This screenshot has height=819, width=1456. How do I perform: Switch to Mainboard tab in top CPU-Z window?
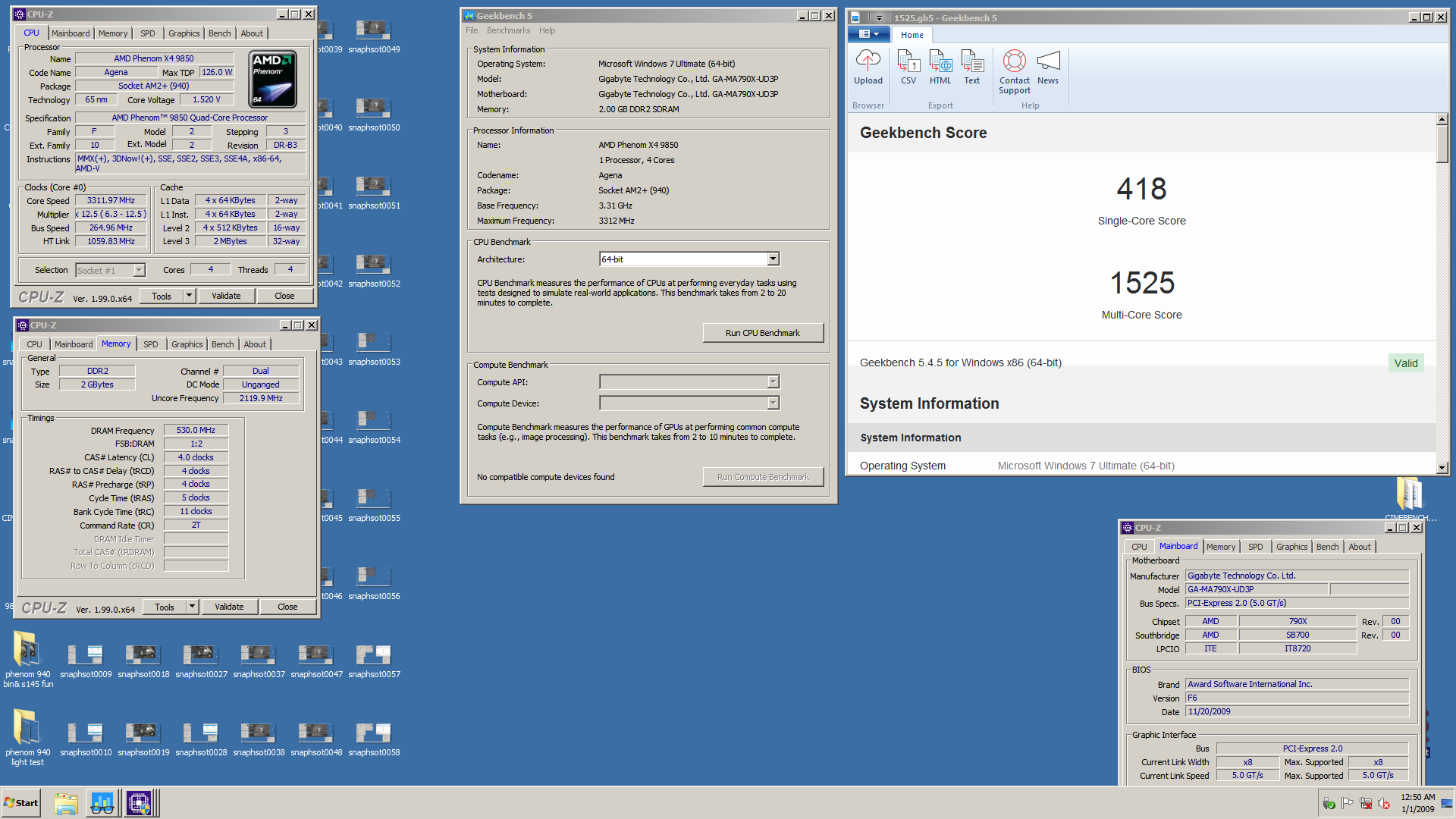[71, 33]
